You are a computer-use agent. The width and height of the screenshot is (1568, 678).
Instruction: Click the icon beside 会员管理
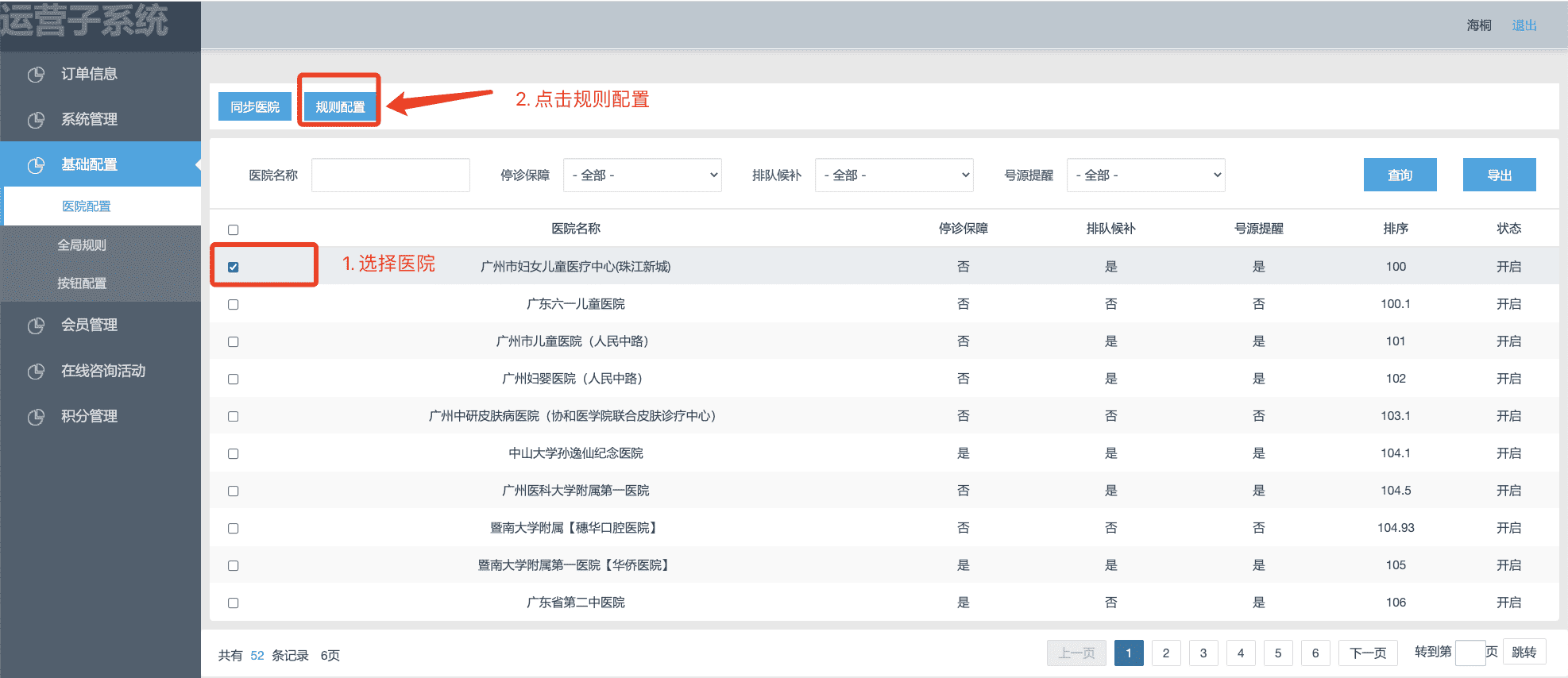pyautogui.click(x=36, y=326)
